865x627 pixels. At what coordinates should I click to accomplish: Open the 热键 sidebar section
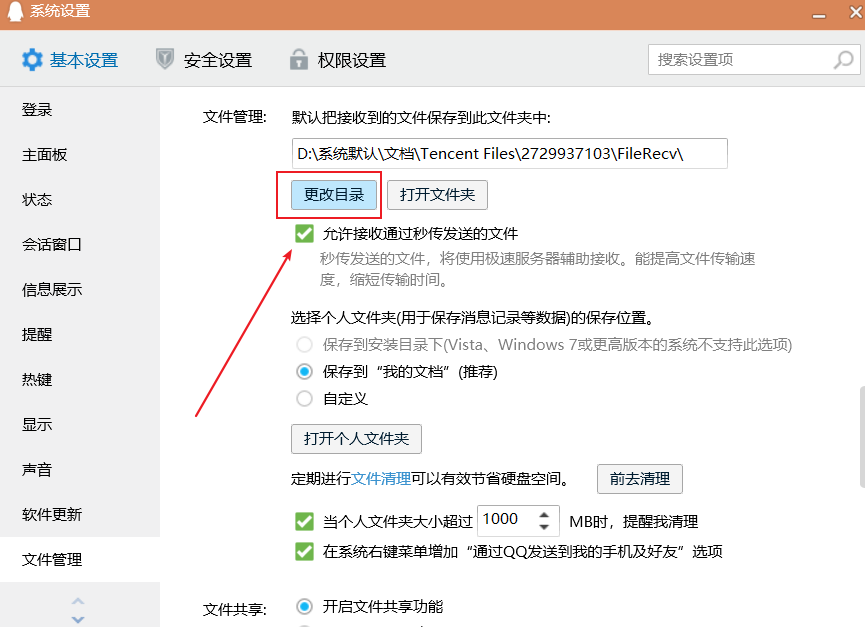pos(80,380)
